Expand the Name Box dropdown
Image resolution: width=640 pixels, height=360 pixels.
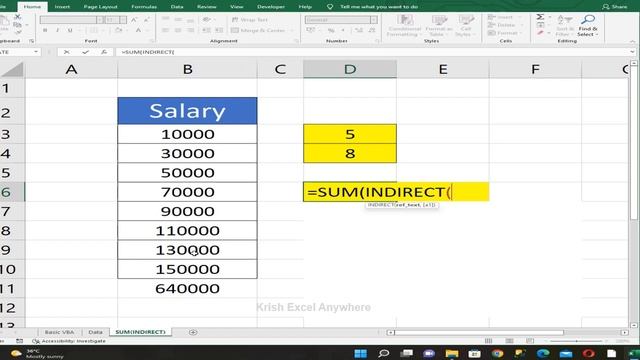coord(36,52)
